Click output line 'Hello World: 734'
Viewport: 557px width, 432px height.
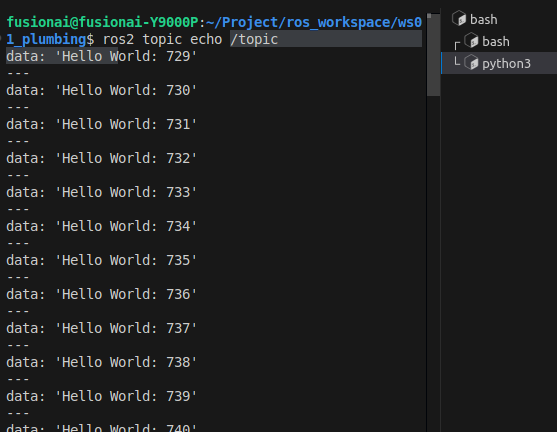101,226
